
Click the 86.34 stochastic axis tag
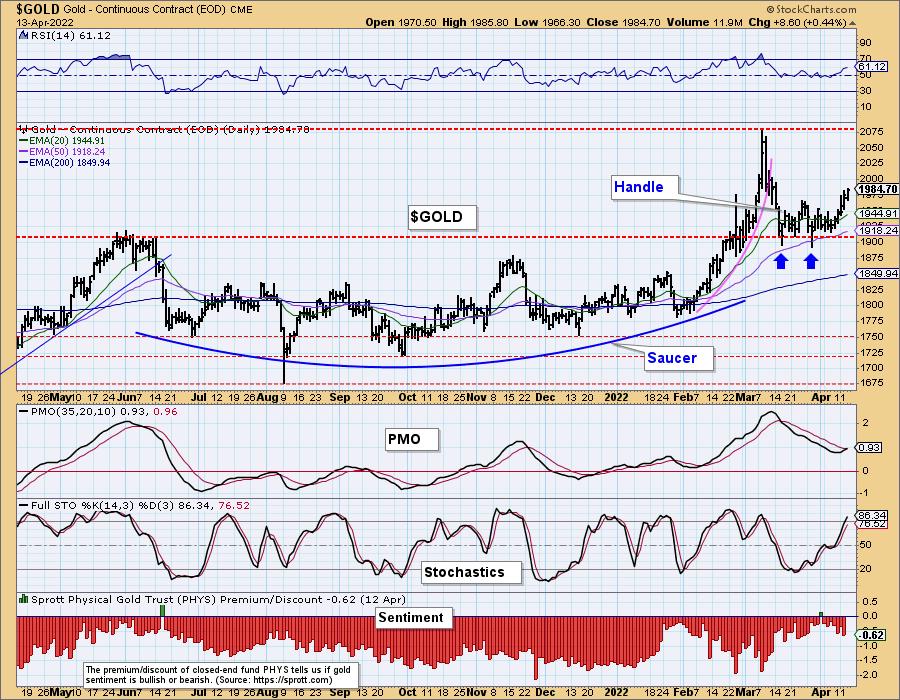tap(872, 515)
